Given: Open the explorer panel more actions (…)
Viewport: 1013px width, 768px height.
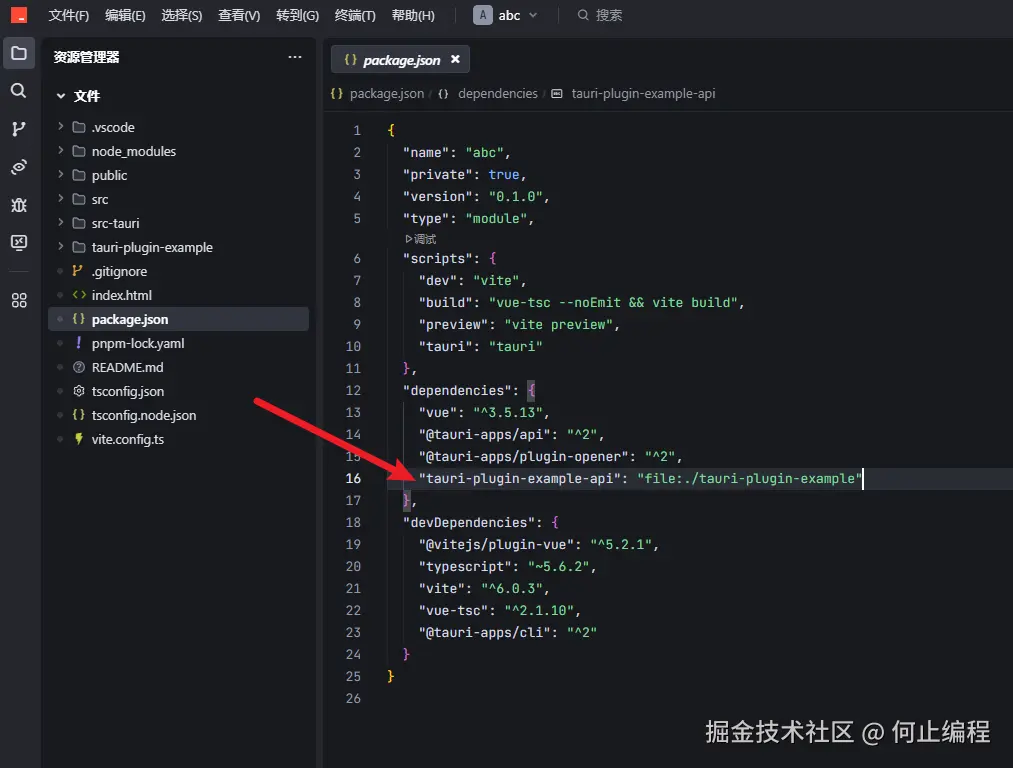Looking at the screenshot, I should (x=295, y=57).
